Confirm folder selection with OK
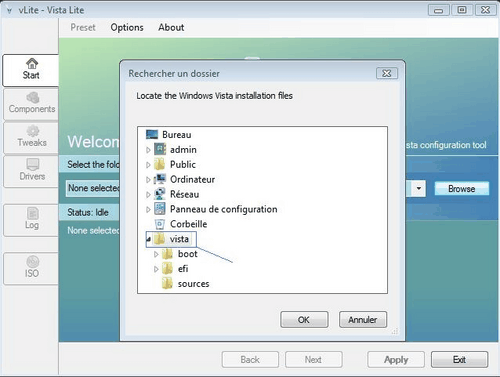The width and height of the screenshot is (500, 377). (304, 320)
